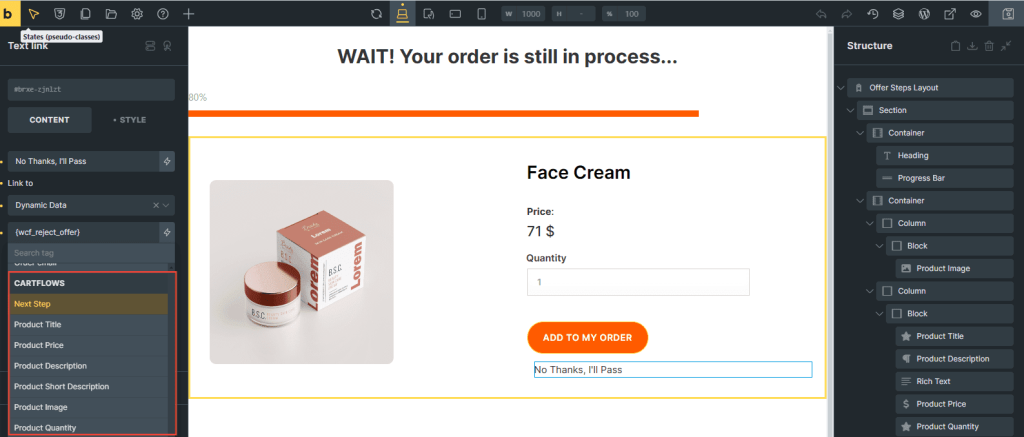This screenshot has width=1024, height=437.
Task: Click the add element plus icon
Action: pos(189,14)
